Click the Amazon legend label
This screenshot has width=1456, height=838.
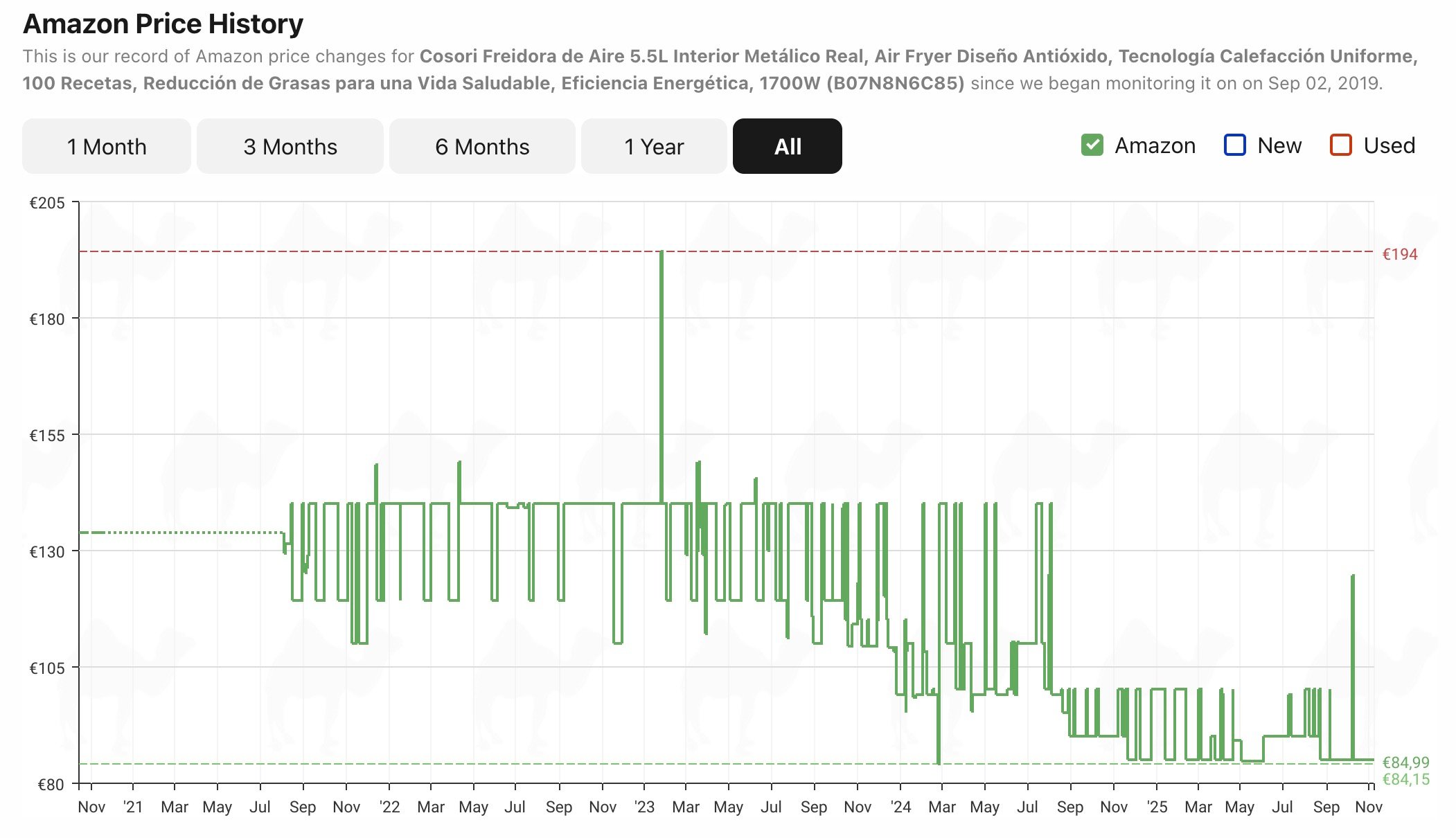pyautogui.click(x=1155, y=145)
